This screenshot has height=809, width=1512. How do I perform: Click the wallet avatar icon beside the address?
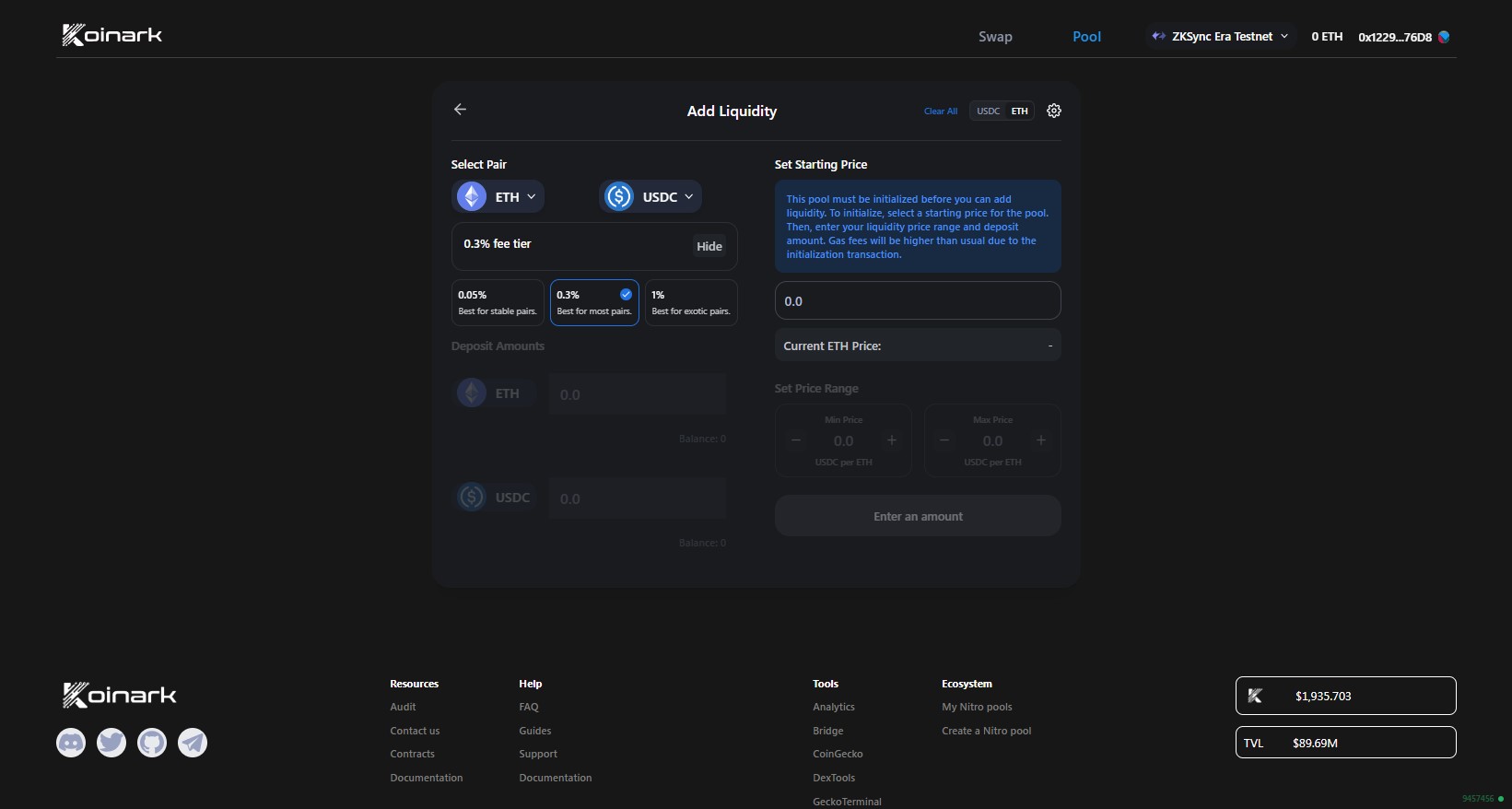[x=1444, y=37]
